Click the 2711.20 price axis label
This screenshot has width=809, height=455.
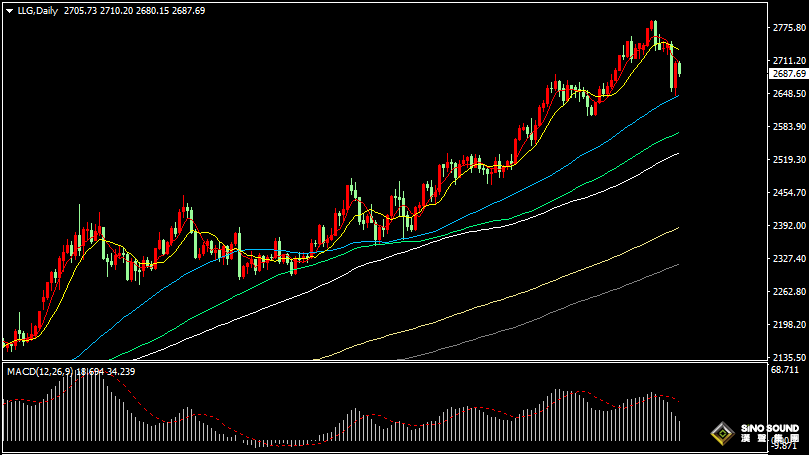tap(788, 61)
